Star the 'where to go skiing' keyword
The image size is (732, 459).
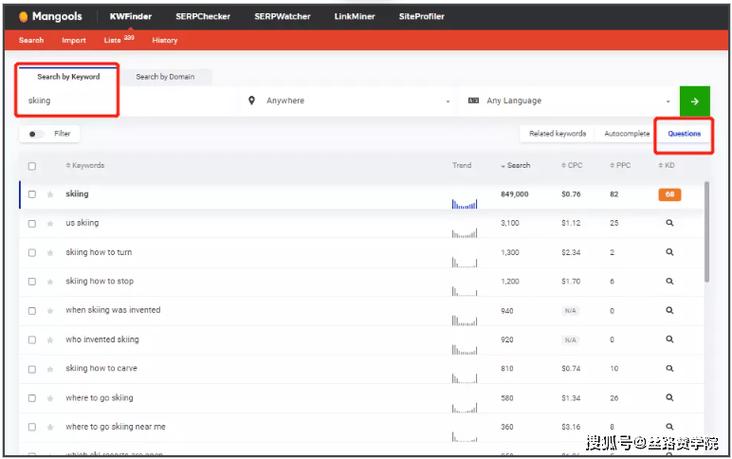click(x=50, y=398)
